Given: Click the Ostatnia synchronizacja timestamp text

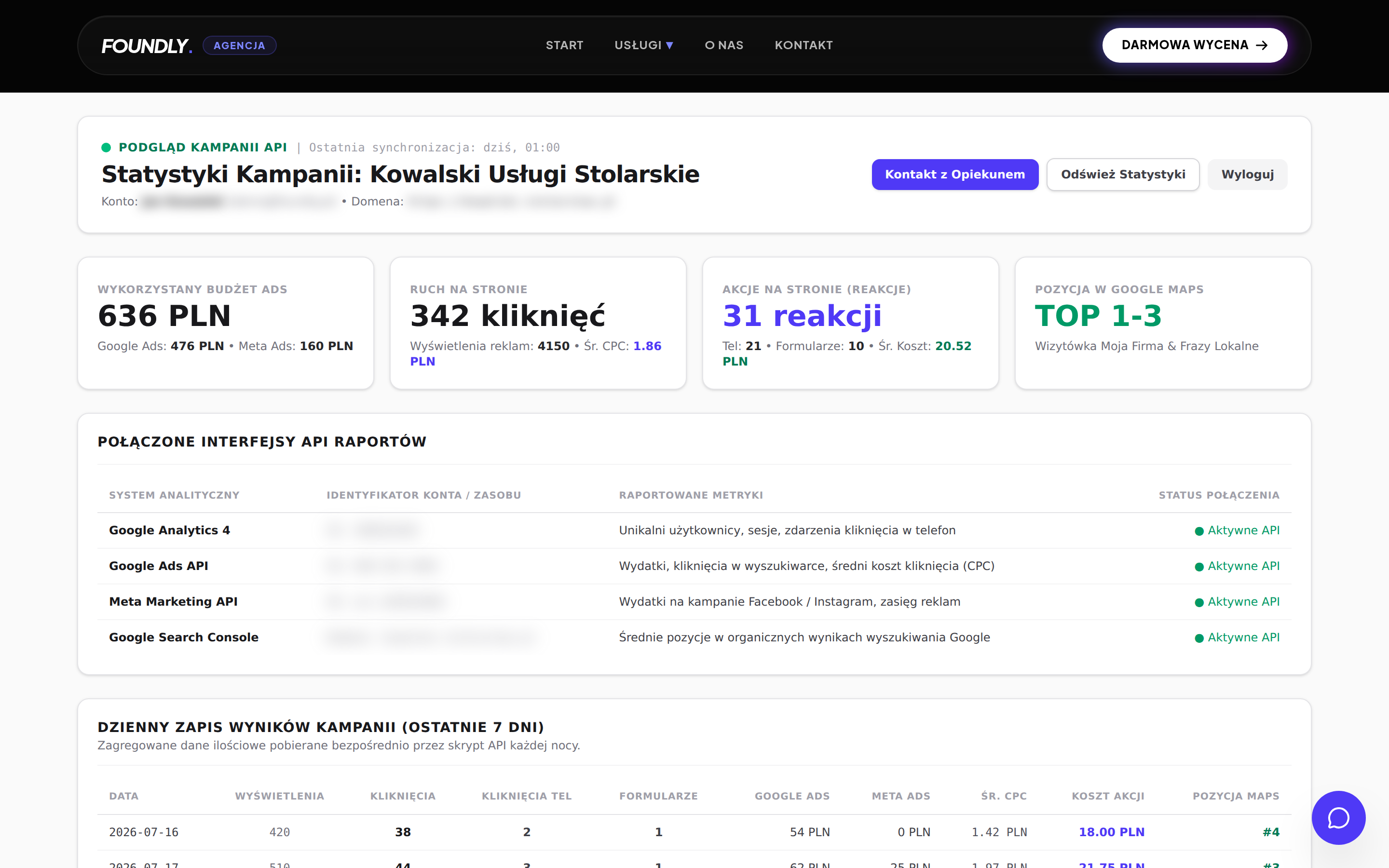Looking at the screenshot, I should 435,148.
